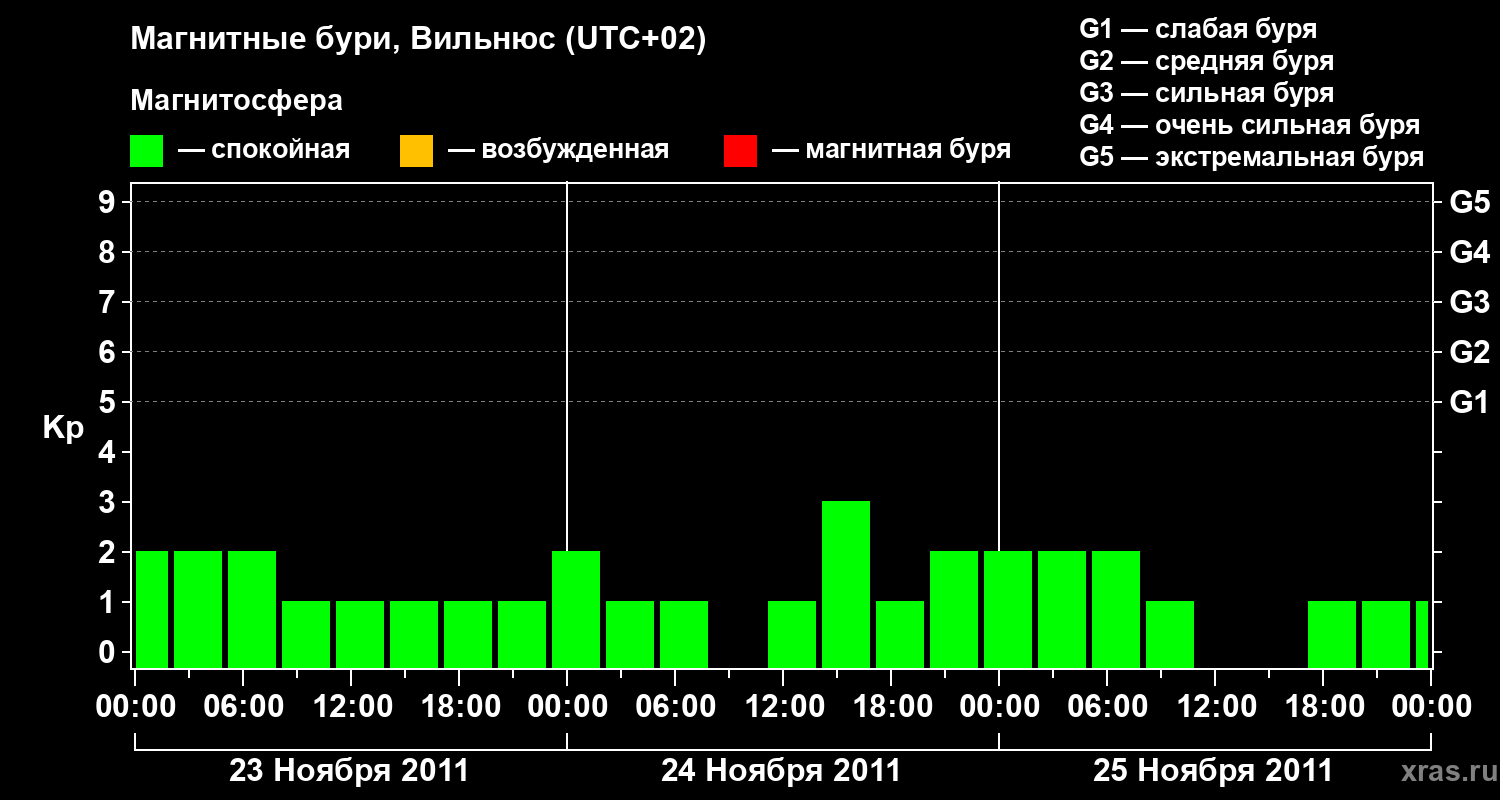Click the first Kp 2 bar of 24 November
Image resolution: width=1500 pixels, height=800 pixels.
click(x=576, y=609)
